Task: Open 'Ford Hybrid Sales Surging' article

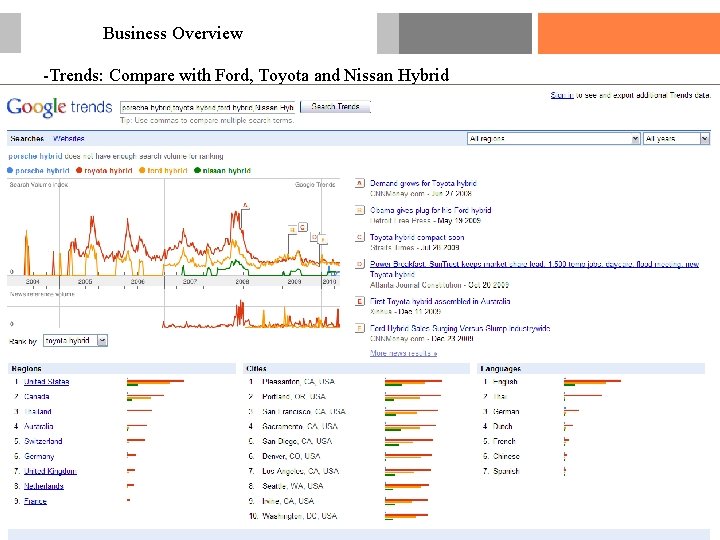Action: point(460,328)
